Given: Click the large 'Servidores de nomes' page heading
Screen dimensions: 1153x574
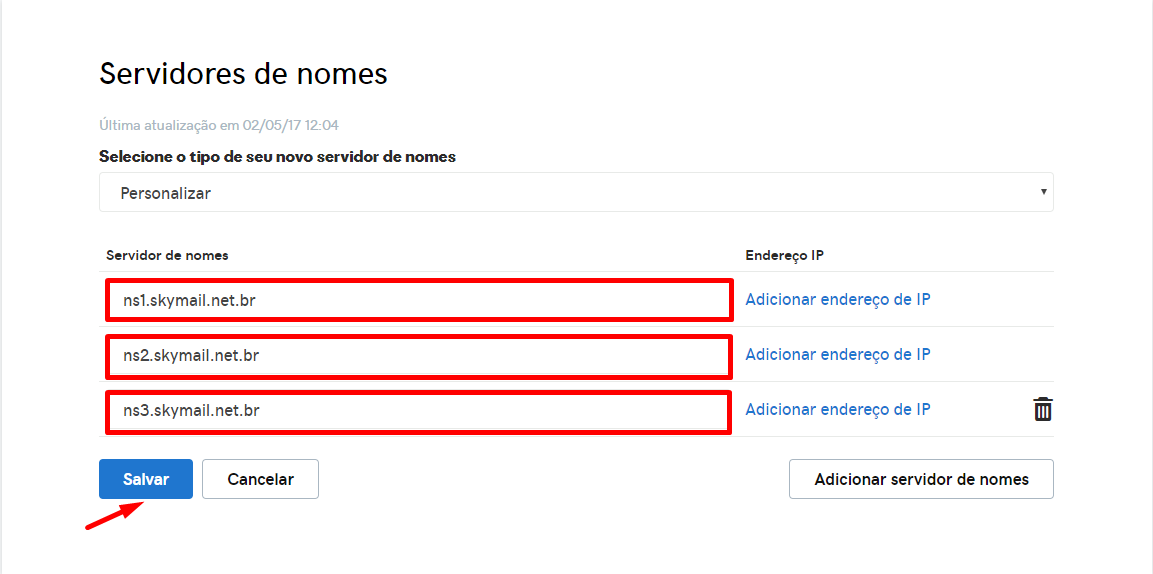Looking at the screenshot, I should pos(243,73).
